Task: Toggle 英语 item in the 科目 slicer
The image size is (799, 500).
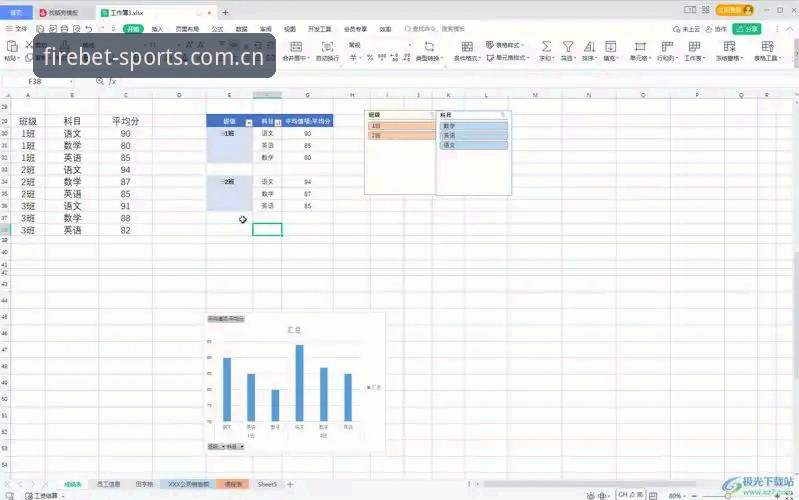Action: [x=473, y=135]
